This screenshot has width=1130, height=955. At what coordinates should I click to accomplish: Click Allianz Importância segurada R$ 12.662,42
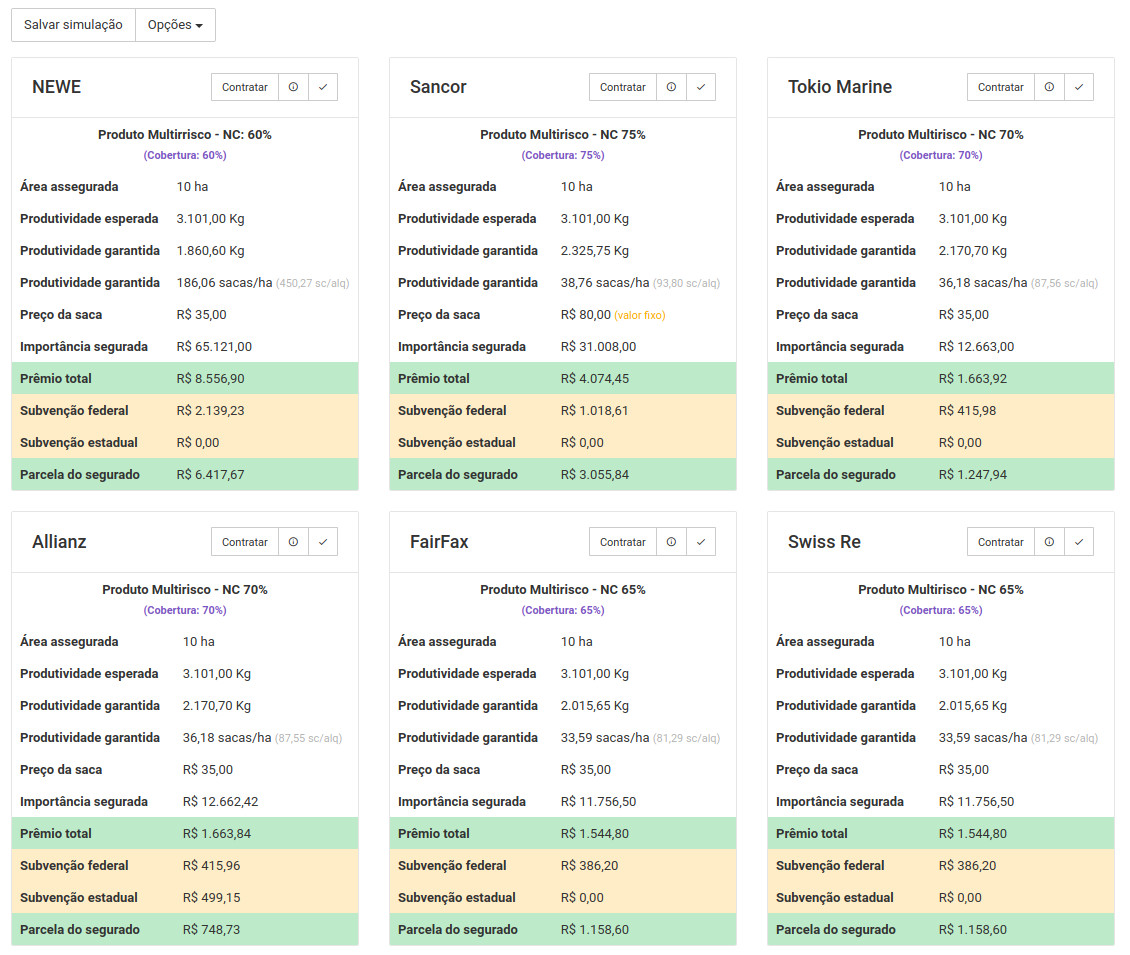[x=220, y=801]
